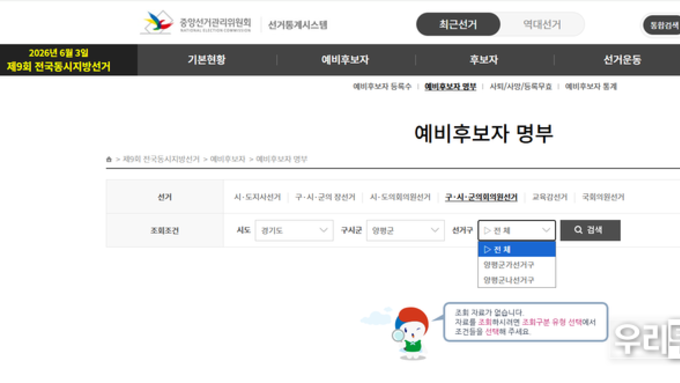The image size is (680, 383).
Task: Click the National Election Commission logo
Action: 196,23
